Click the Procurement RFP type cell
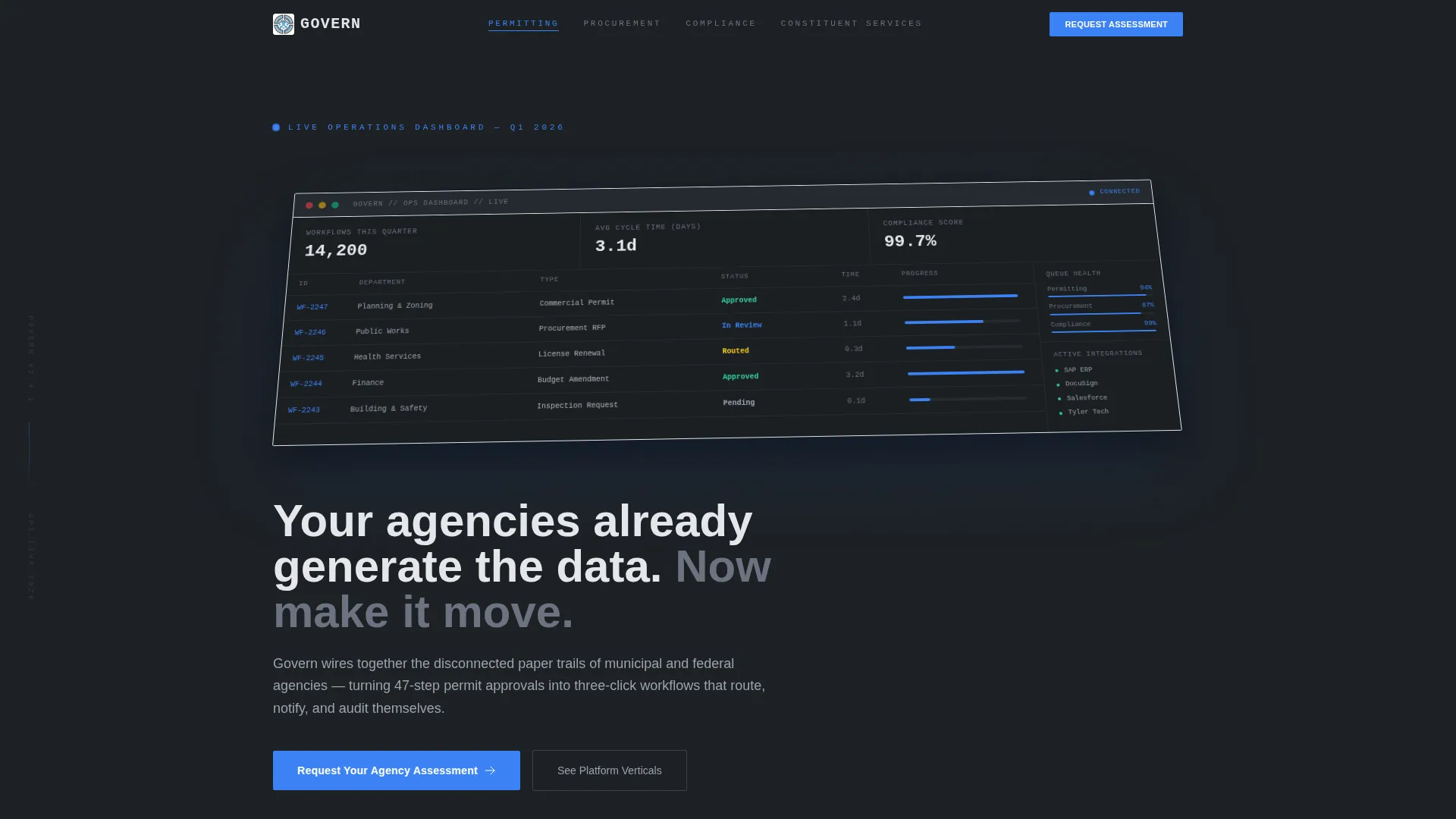 (572, 328)
